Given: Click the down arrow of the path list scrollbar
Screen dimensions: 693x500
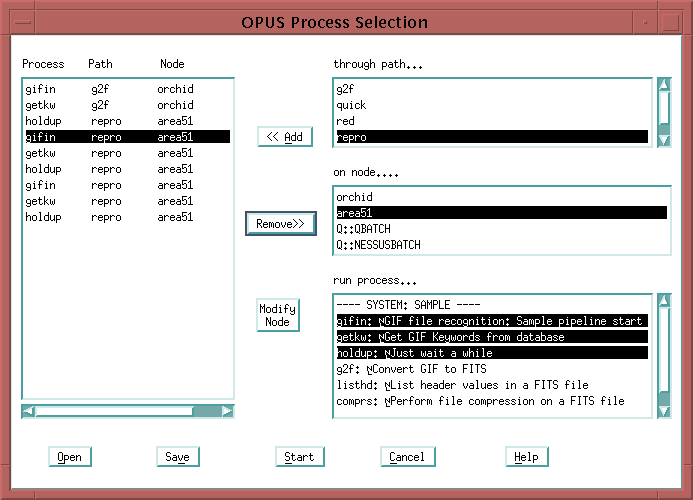Looking at the screenshot, I should point(663,140).
